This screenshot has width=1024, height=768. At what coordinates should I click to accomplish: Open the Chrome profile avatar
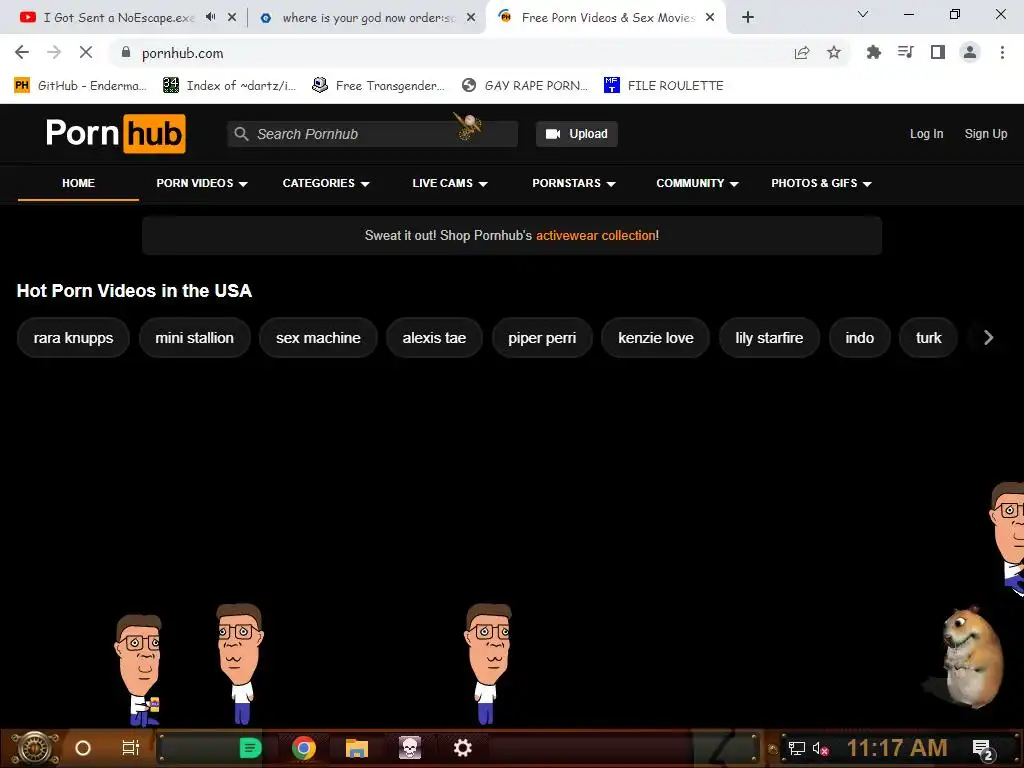[970, 52]
